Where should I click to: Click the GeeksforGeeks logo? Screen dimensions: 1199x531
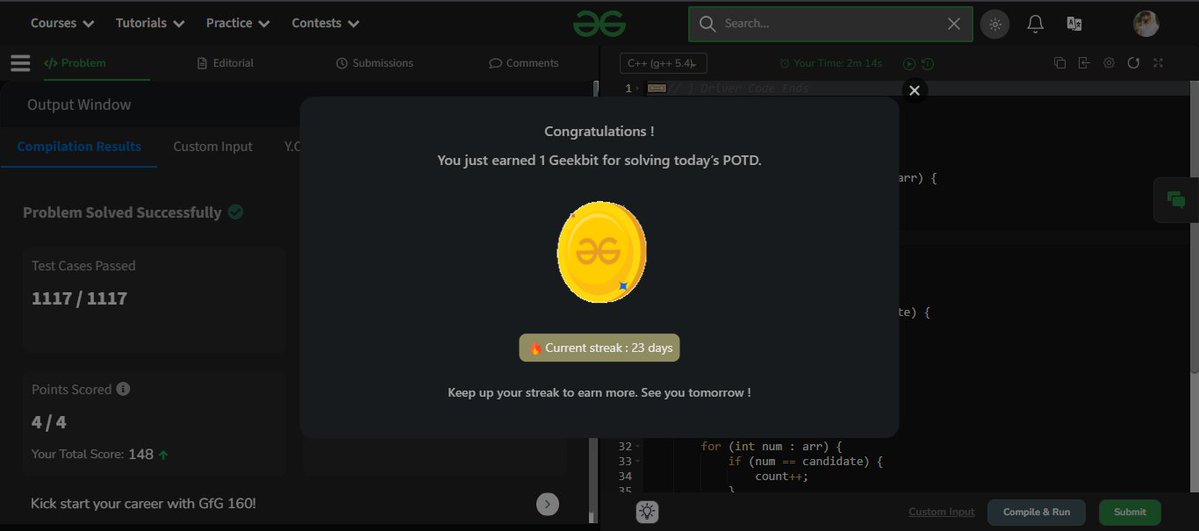600,24
